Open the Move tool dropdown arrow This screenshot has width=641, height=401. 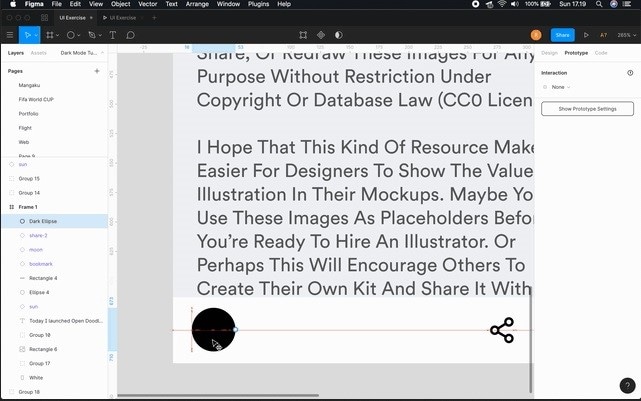[x=36, y=36]
